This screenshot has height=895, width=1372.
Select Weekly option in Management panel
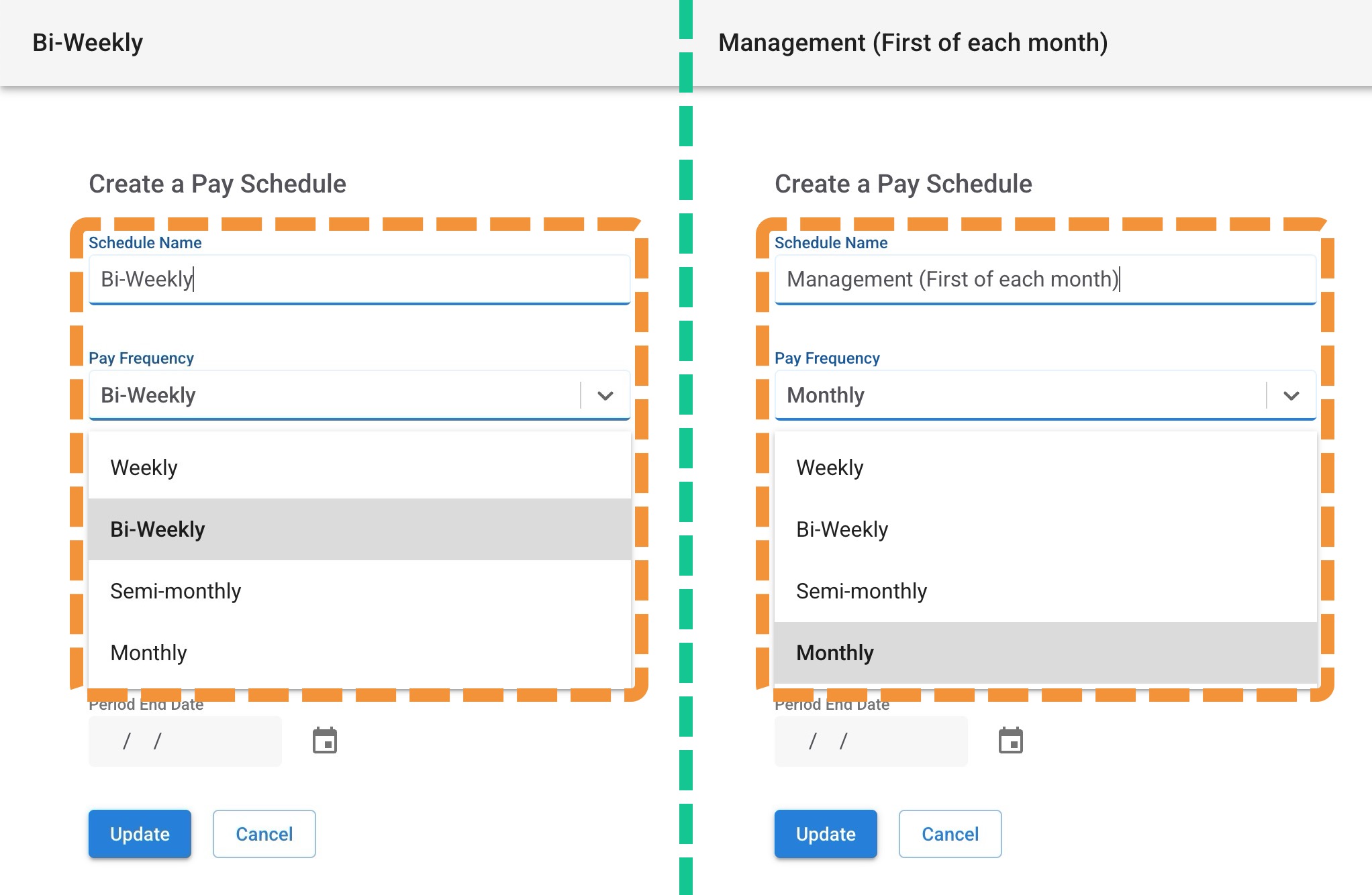click(1045, 468)
